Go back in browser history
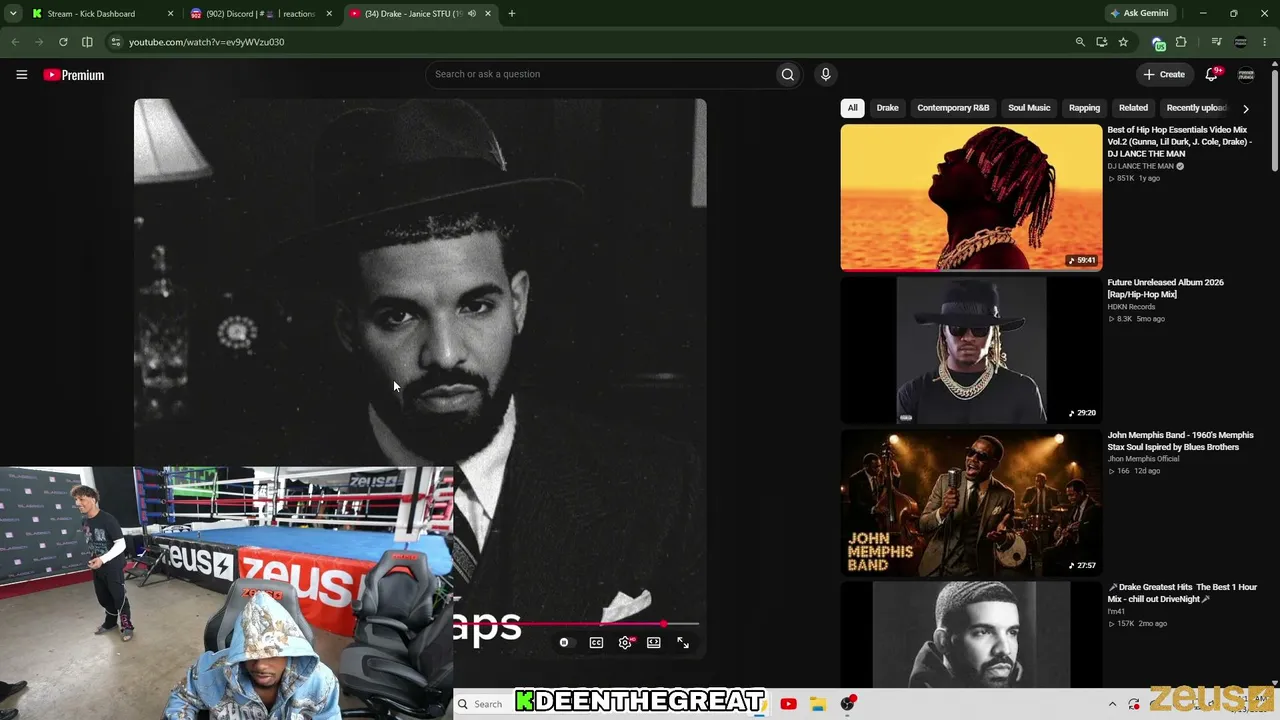The image size is (1280, 720). [15, 42]
